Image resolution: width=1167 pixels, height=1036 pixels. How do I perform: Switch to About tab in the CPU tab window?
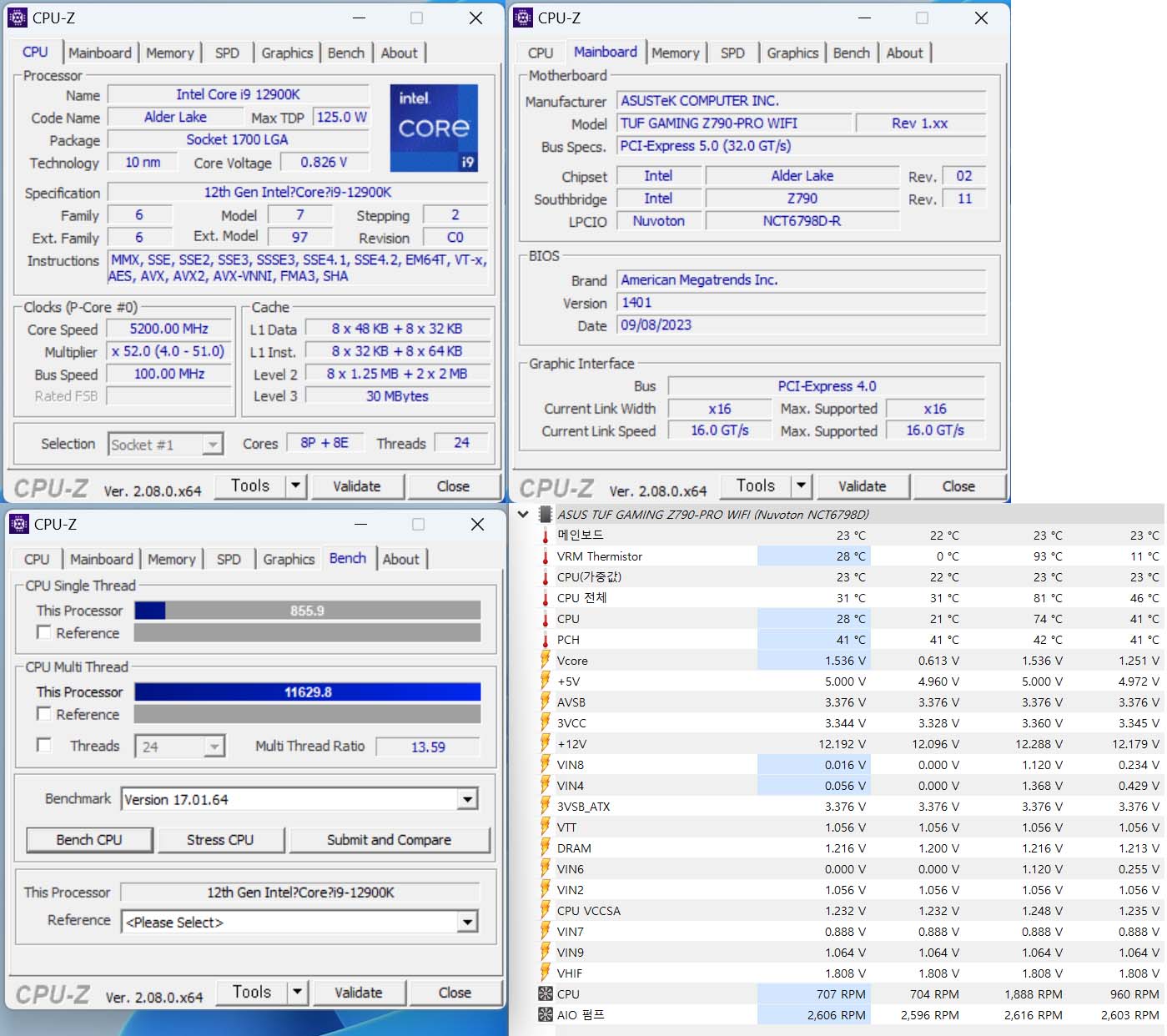(x=399, y=53)
